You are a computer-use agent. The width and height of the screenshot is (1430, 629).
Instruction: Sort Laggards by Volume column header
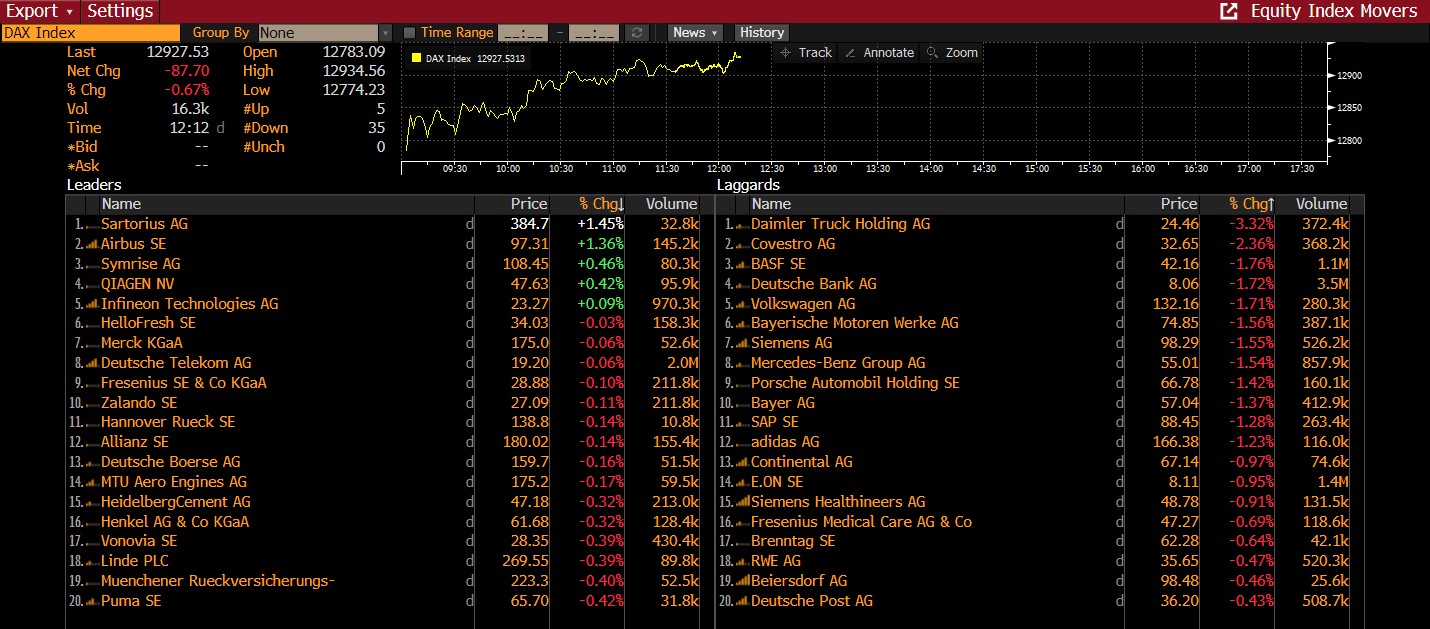[x=1321, y=204]
